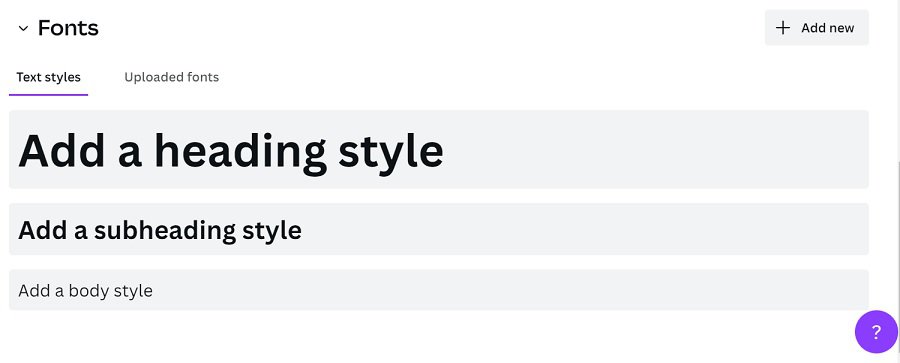Open the Add a body style row
The width and height of the screenshot is (900, 363).
tap(439, 290)
